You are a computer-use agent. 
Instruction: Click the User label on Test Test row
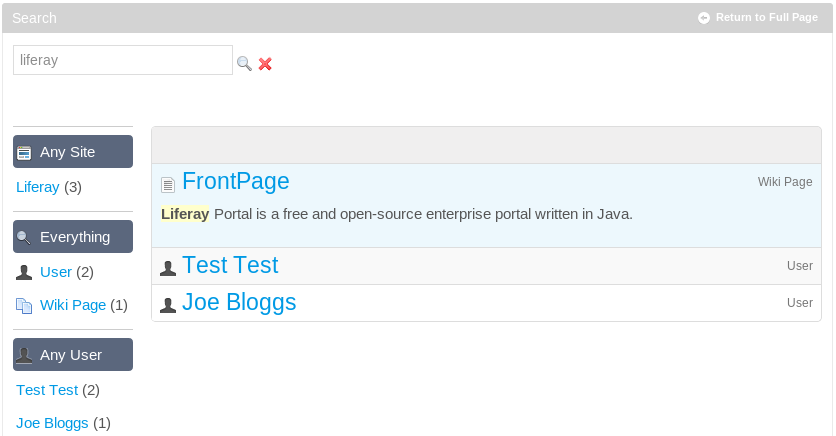800,265
